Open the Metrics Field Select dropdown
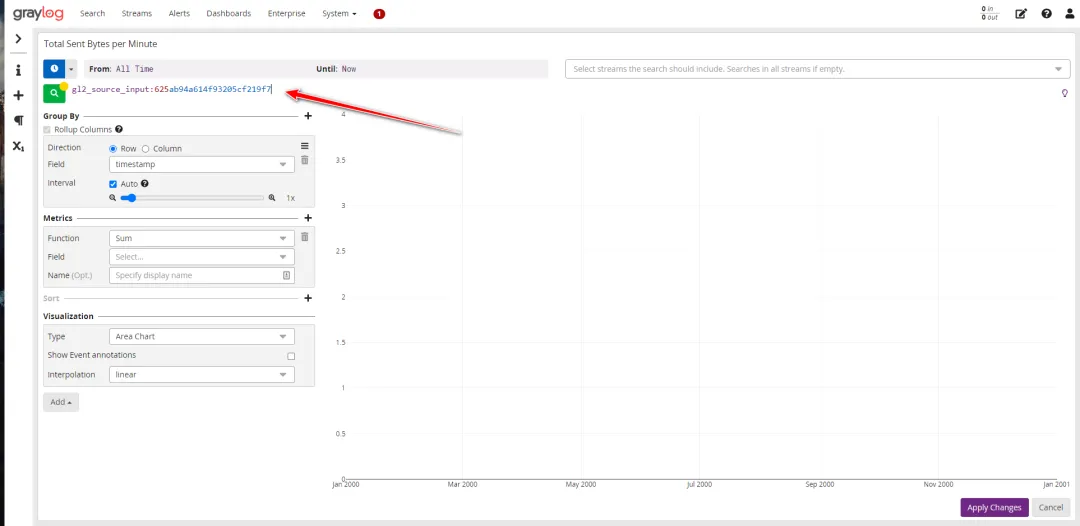The image size is (1080, 526). click(x=202, y=257)
